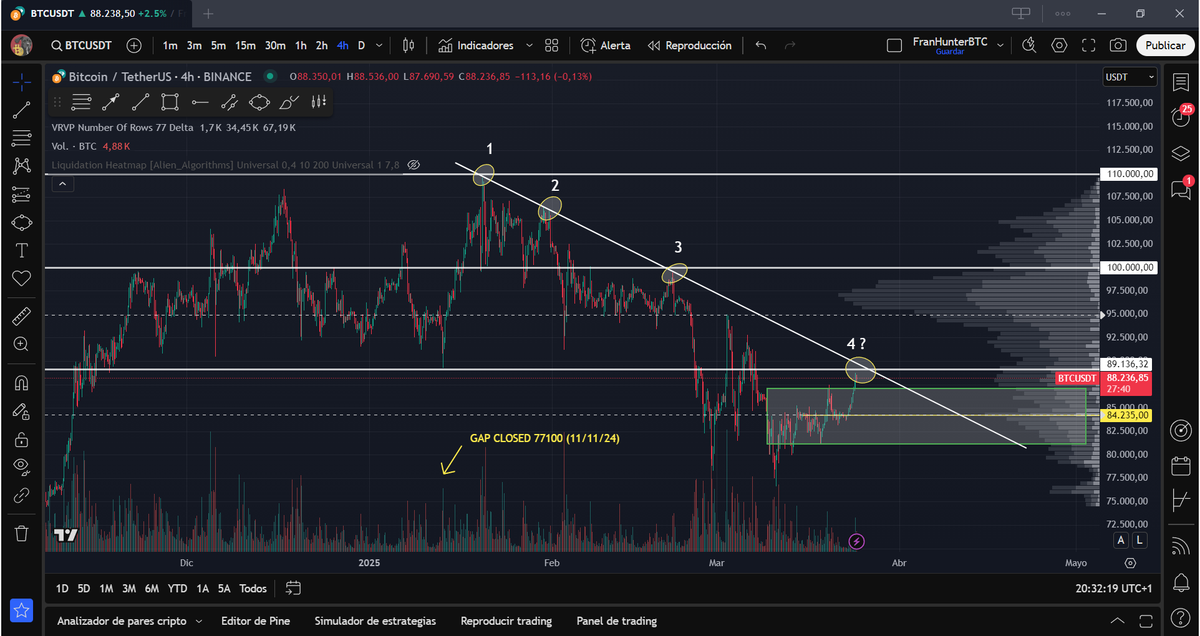Start bar Reproducción mode
This screenshot has width=1200, height=636.
tap(689, 45)
